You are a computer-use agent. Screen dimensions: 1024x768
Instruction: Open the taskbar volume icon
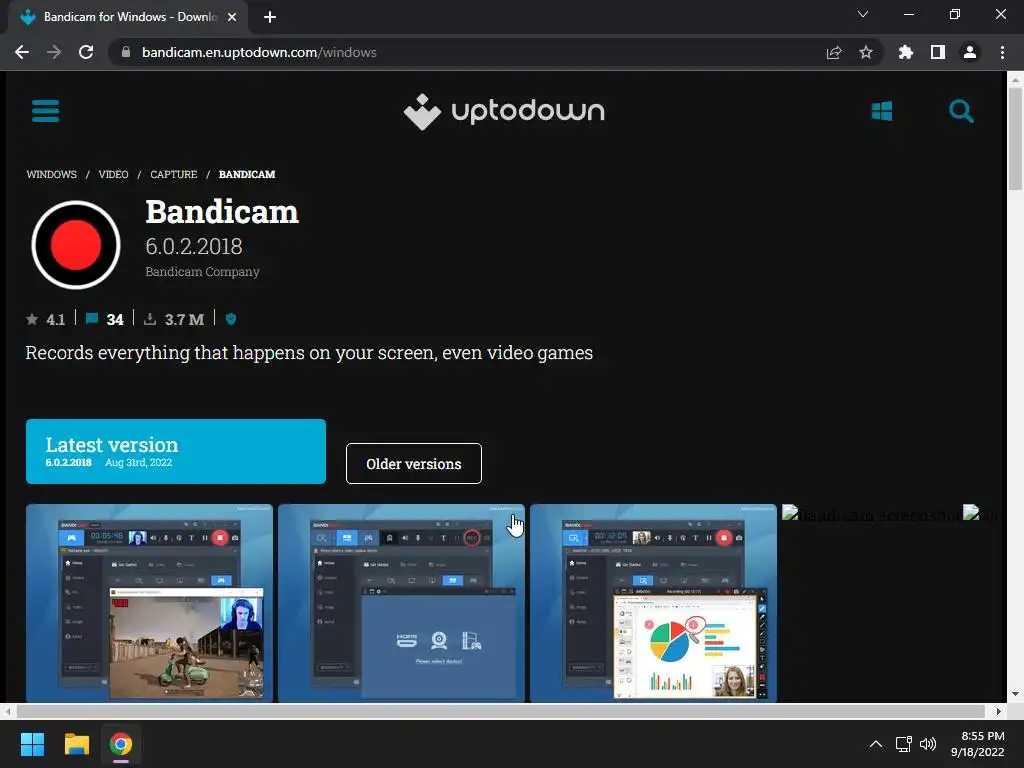(x=927, y=744)
